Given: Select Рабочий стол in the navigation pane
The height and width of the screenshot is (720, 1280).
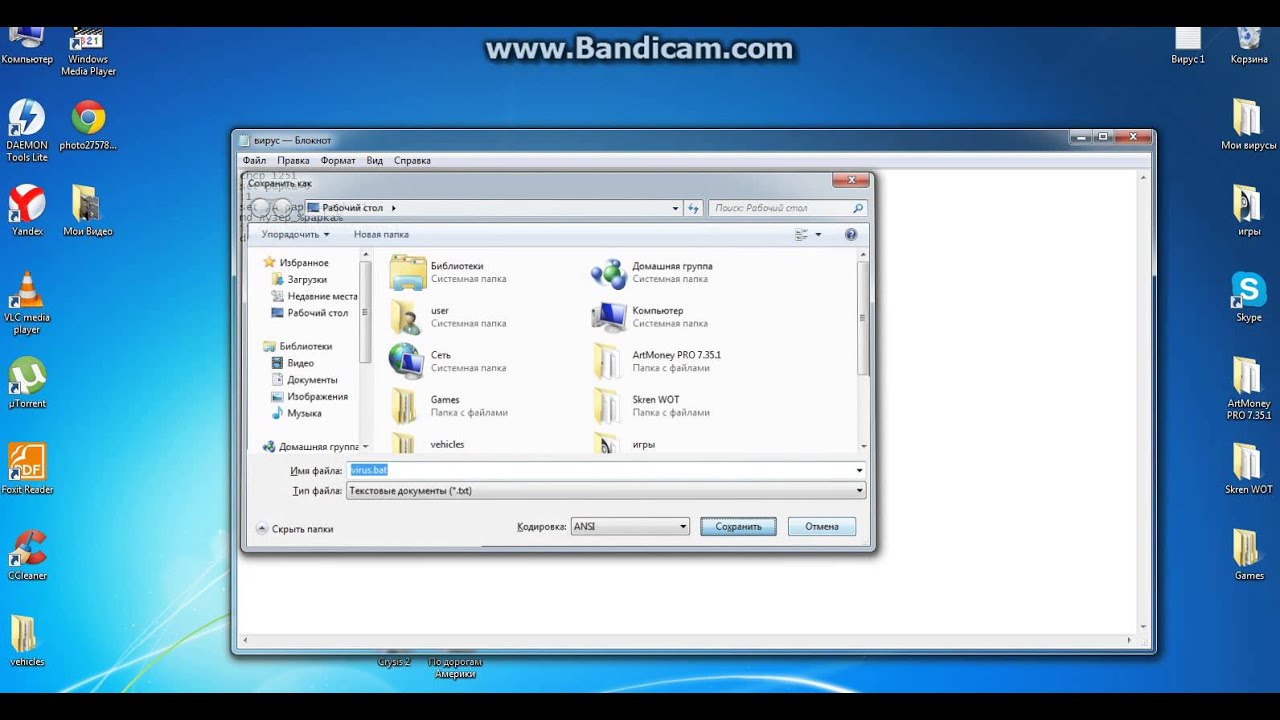Looking at the screenshot, I should (310, 313).
